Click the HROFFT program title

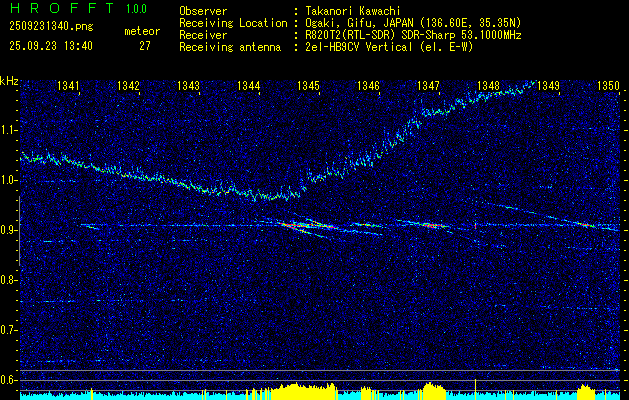coord(62,8)
